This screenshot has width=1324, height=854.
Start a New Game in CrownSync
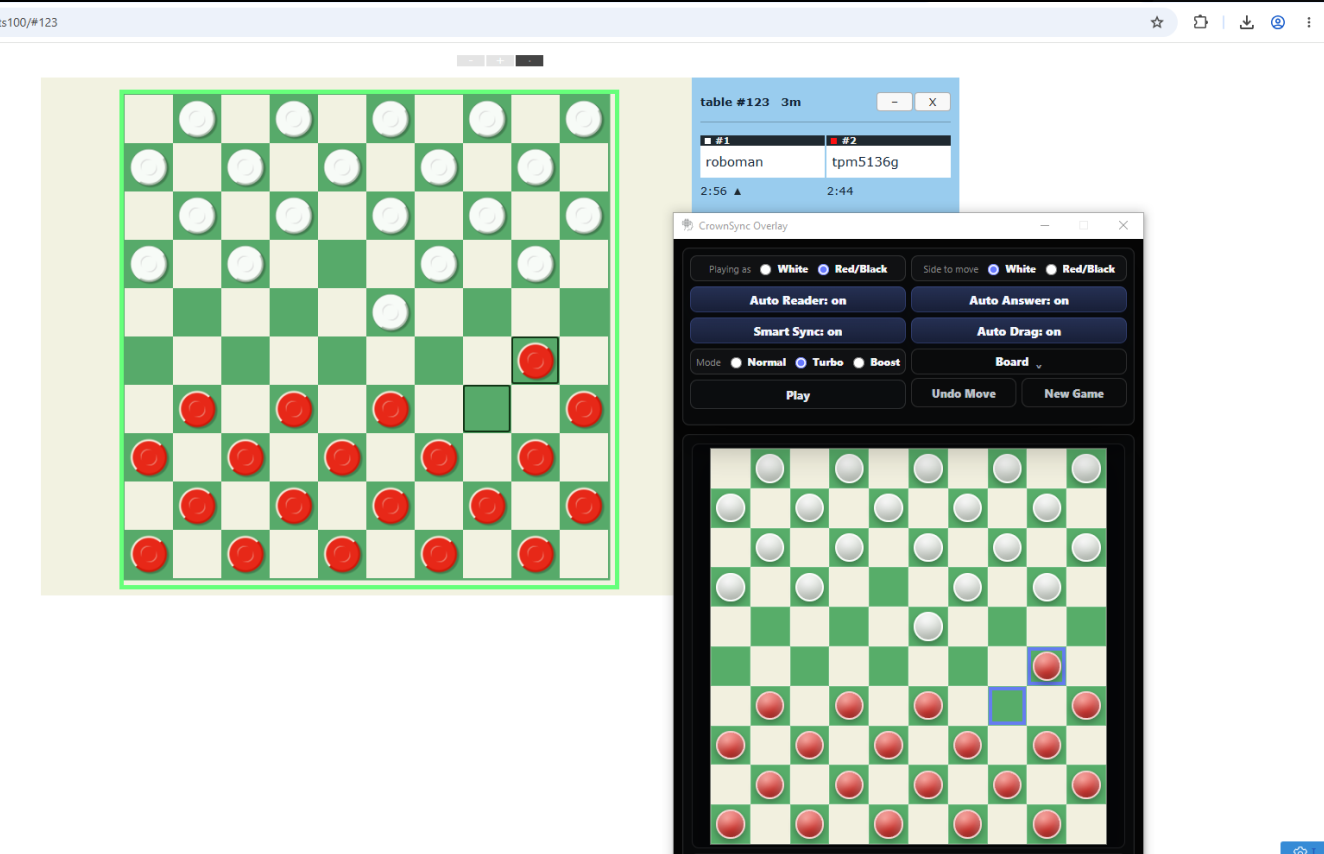coord(1074,393)
